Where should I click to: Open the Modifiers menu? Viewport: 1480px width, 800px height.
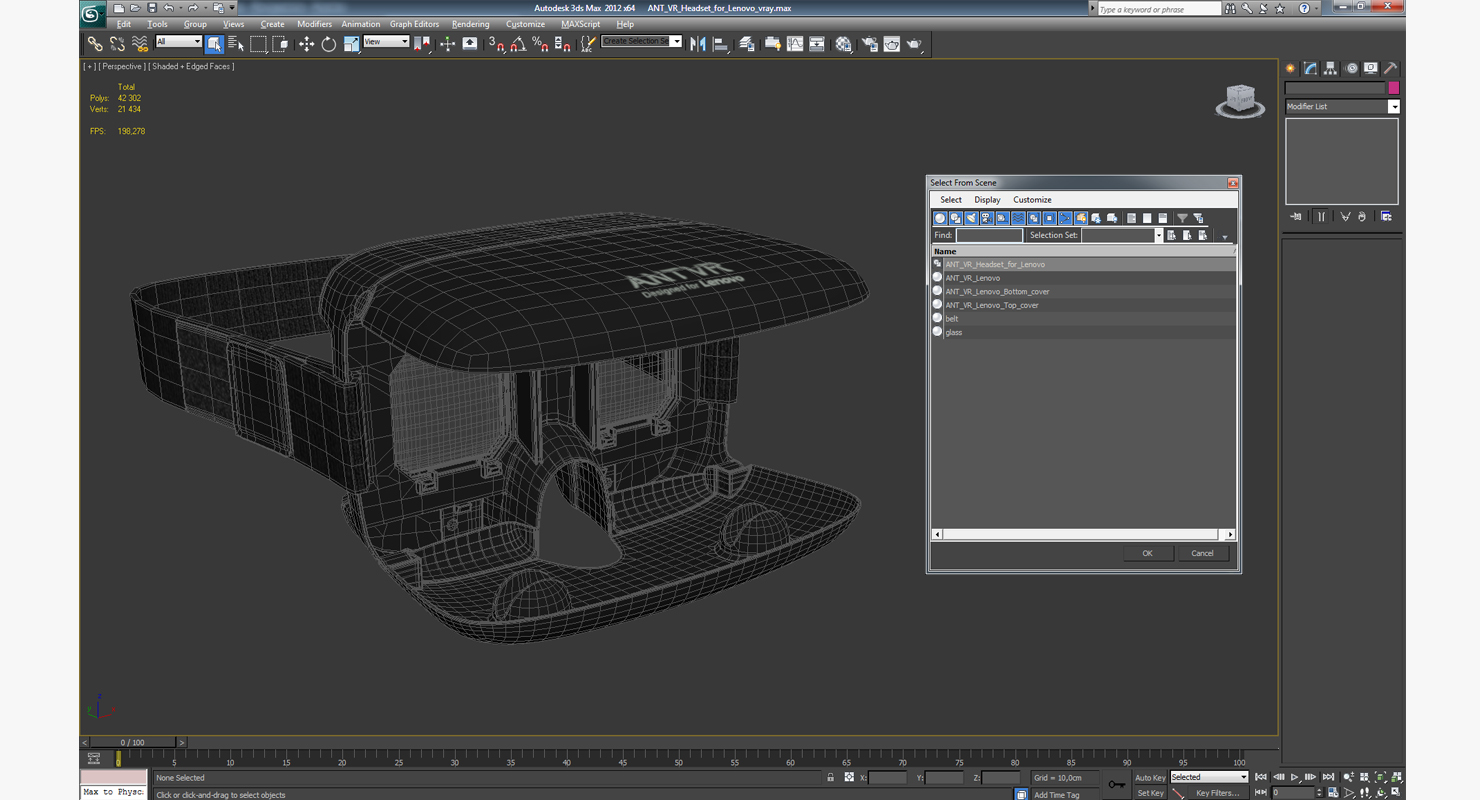314,24
